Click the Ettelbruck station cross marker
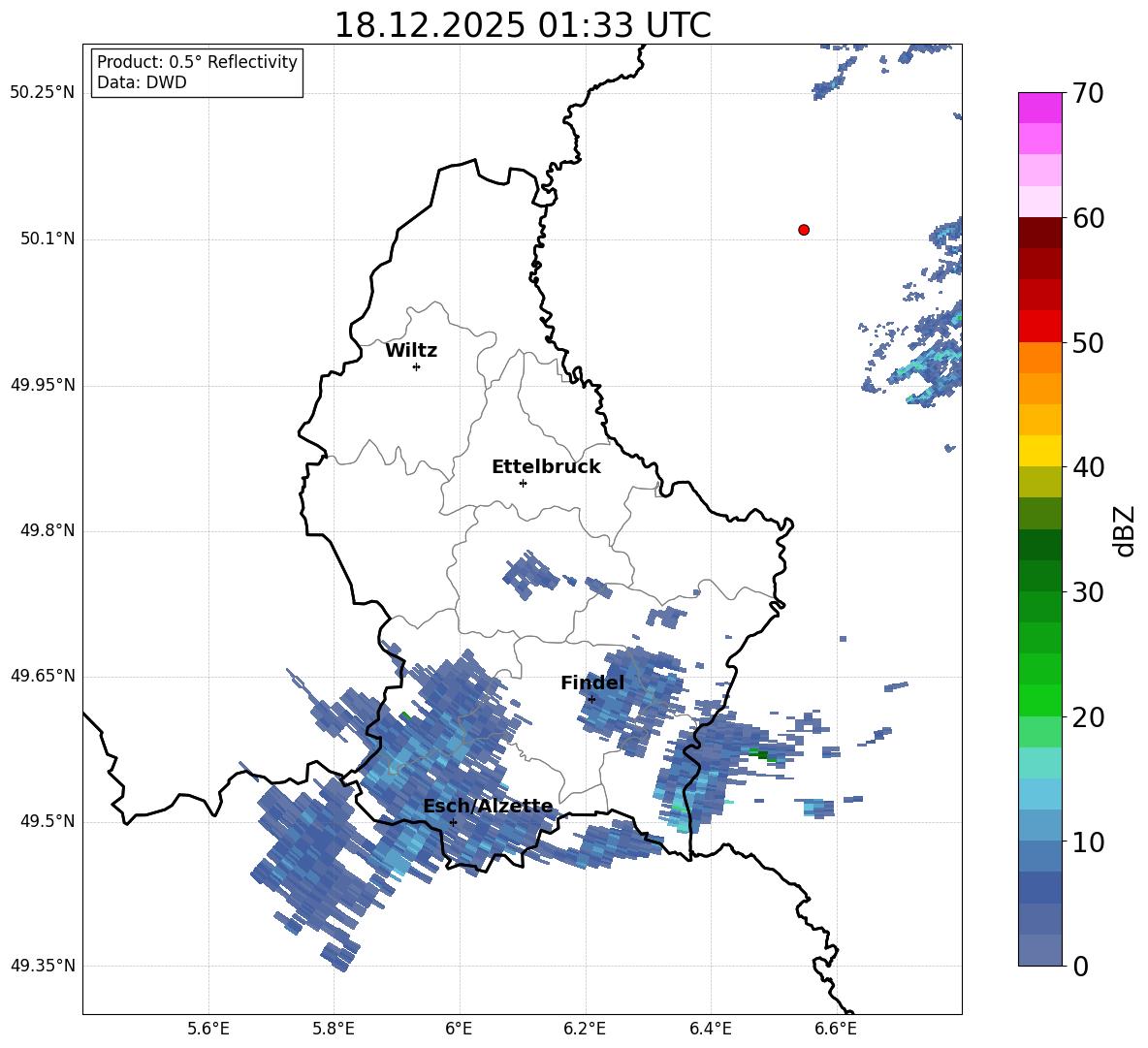Screen dimensions: 1148x1048 (523, 483)
